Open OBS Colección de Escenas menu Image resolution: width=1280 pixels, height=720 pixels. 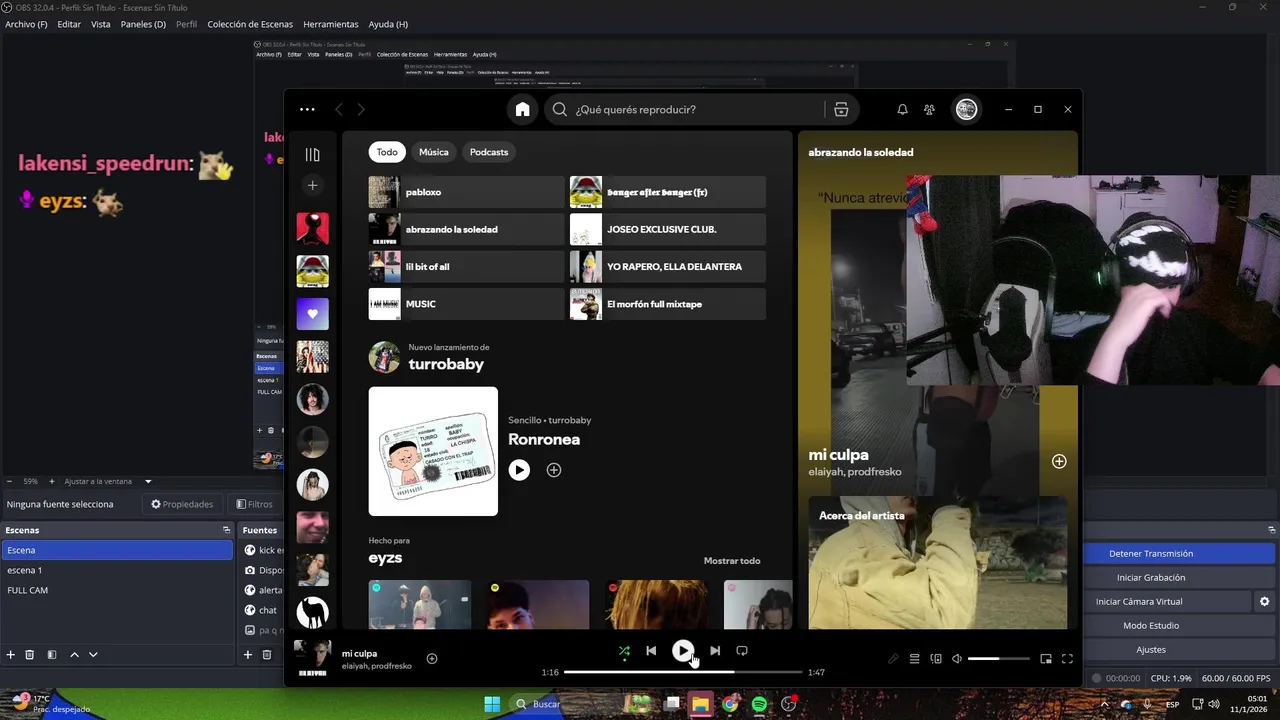tap(250, 24)
